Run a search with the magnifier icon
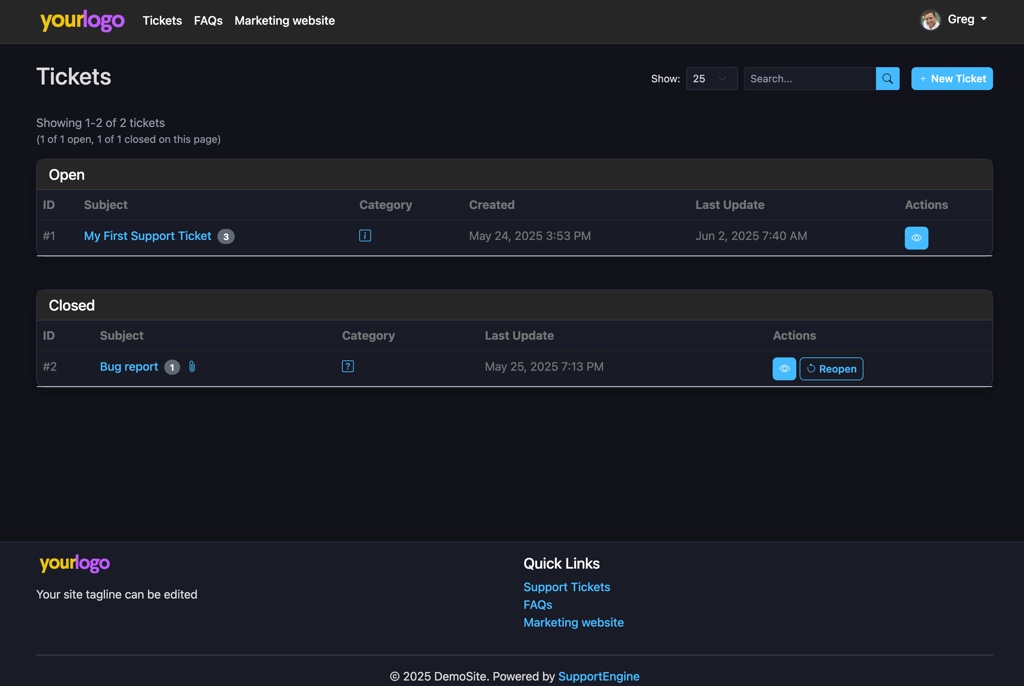Image resolution: width=1024 pixels, height=686 pixels. (x=887, y=78)
